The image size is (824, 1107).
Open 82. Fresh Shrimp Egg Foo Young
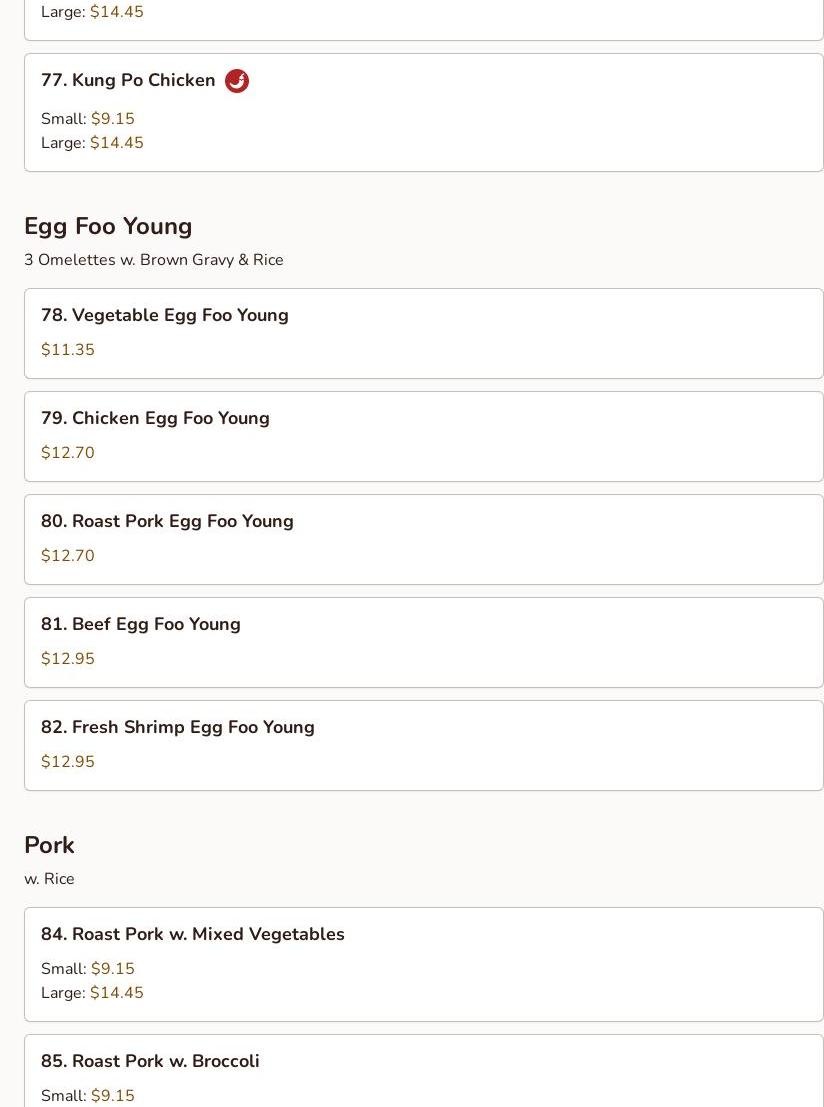[x=178, y=728]
